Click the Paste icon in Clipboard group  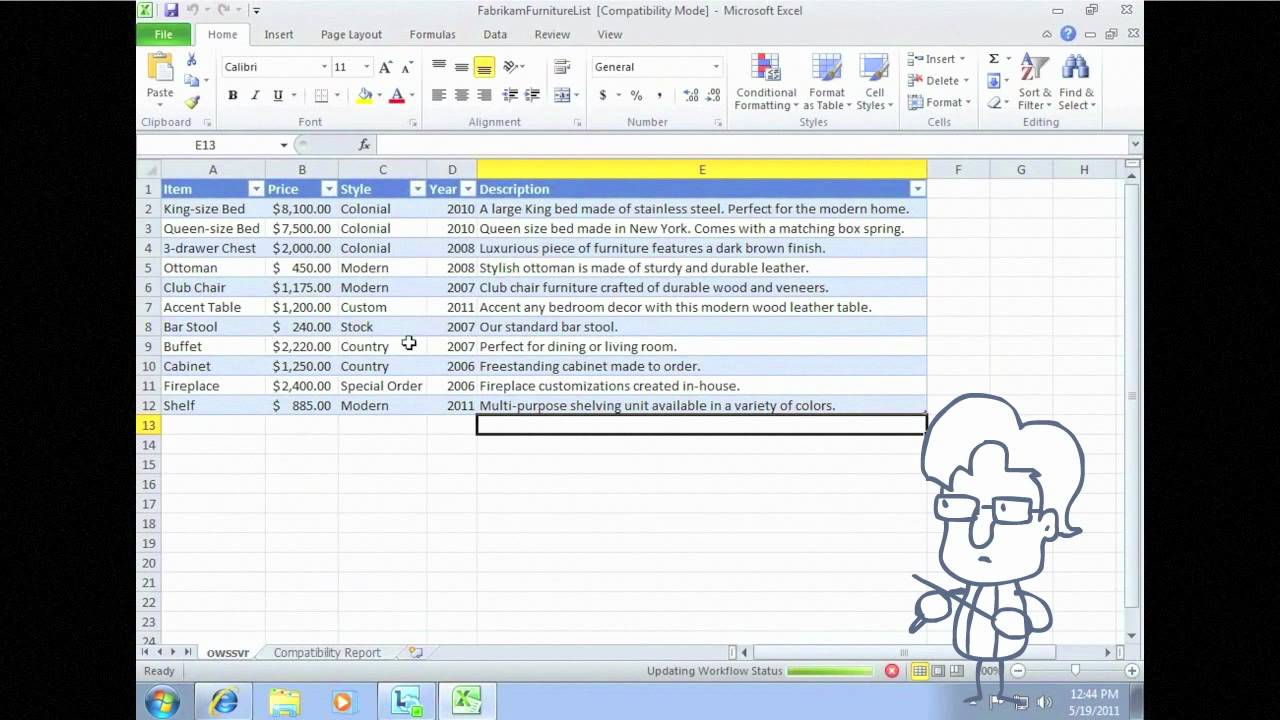click(160, 67)
